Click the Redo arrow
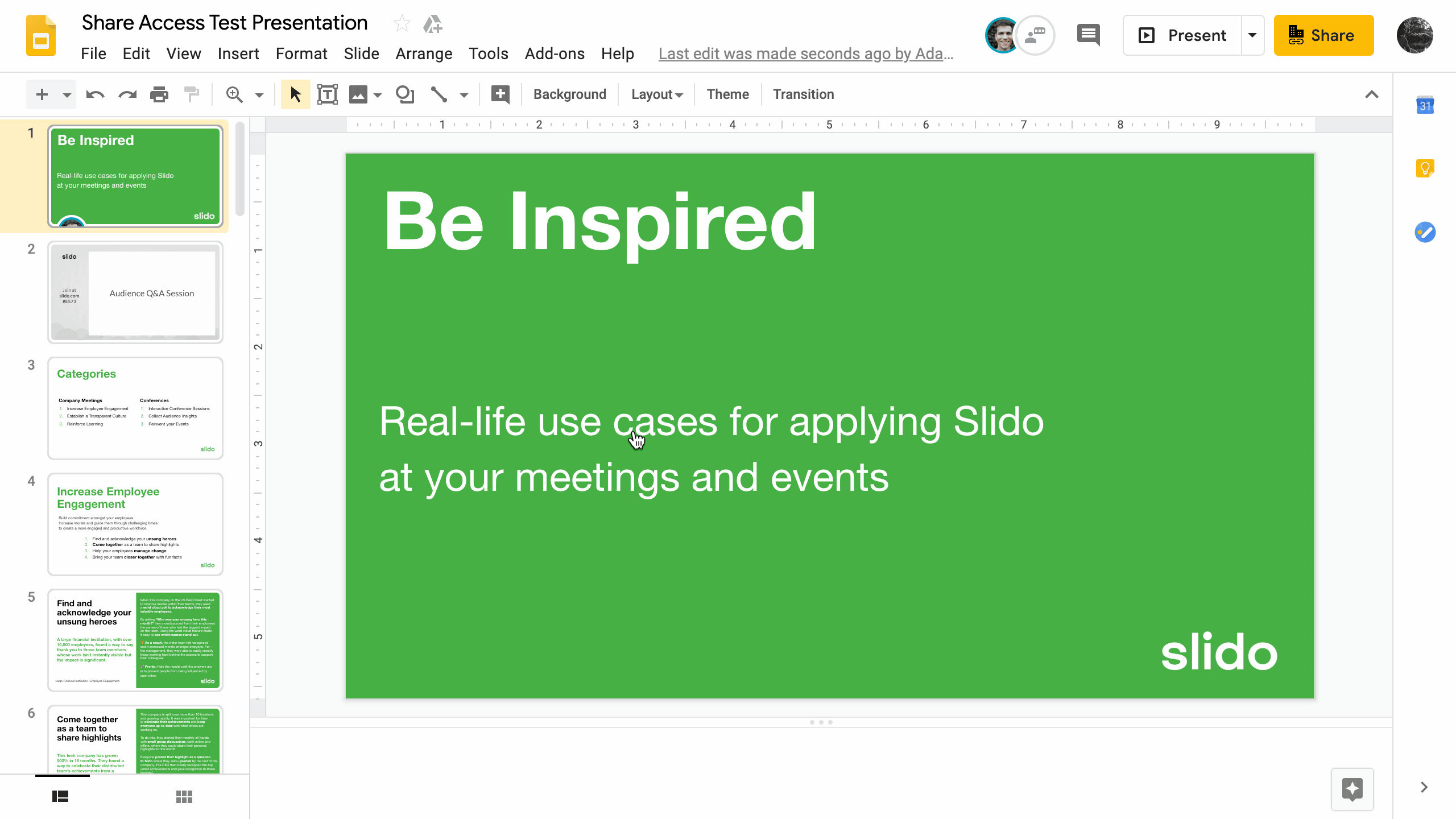 pyautogui.click(x=127, y=94)
